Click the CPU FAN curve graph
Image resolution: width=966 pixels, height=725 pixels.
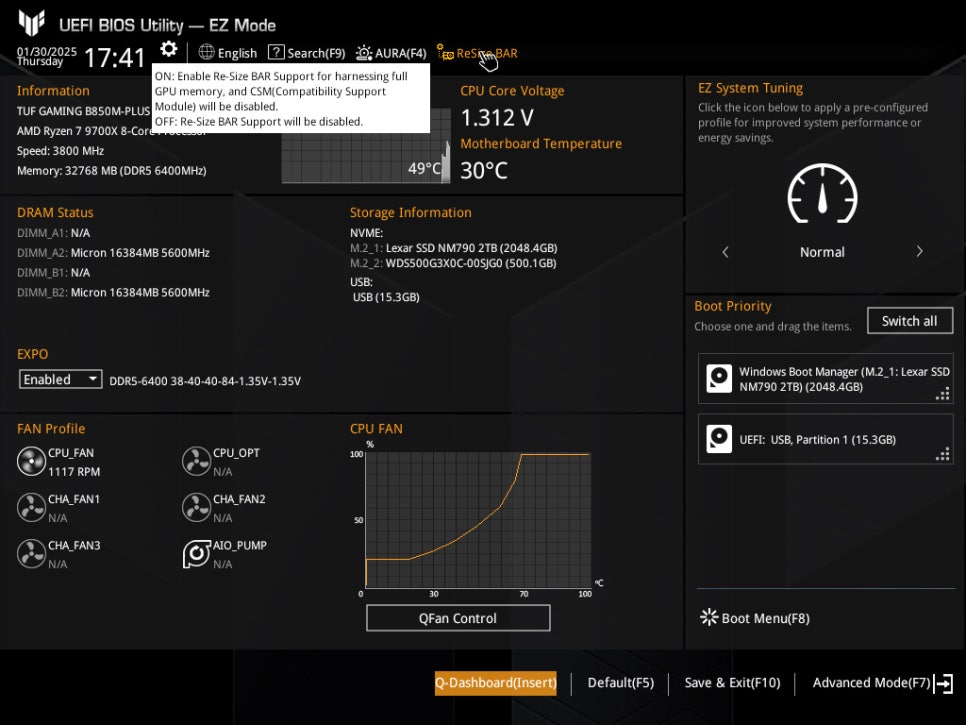click(478, 520)
